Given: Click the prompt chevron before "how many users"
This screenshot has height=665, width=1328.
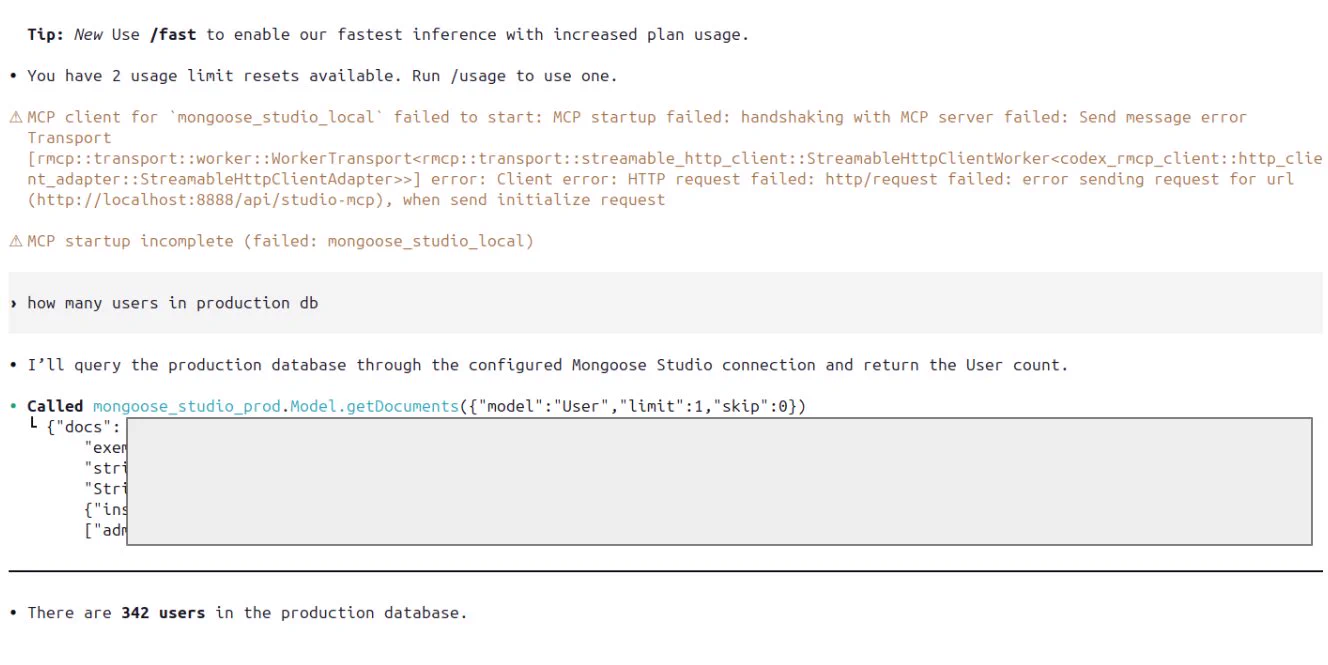Looking at the screenshot, I should 13,303.
